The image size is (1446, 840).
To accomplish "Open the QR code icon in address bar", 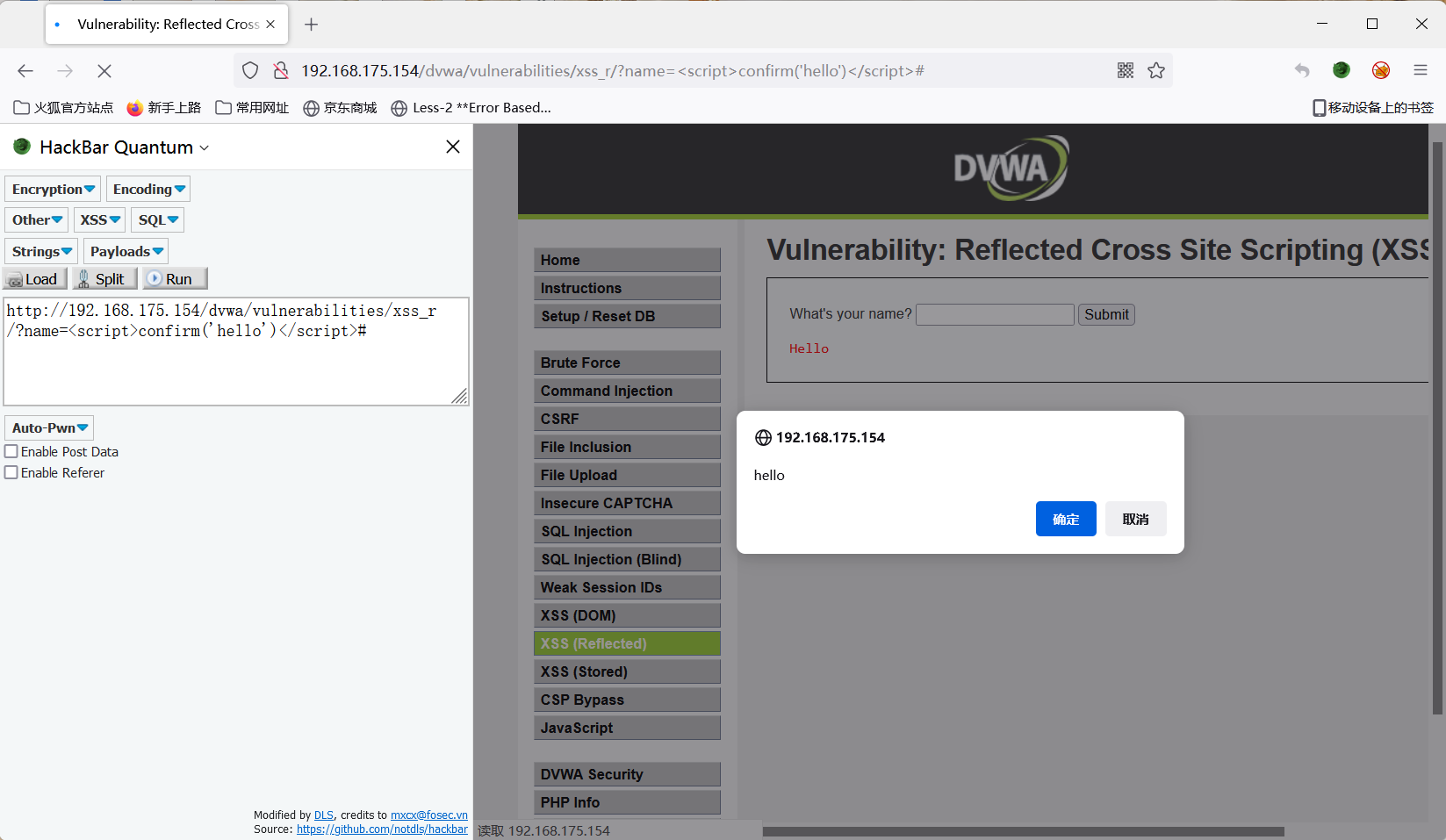I will [x=1126, y=71].
